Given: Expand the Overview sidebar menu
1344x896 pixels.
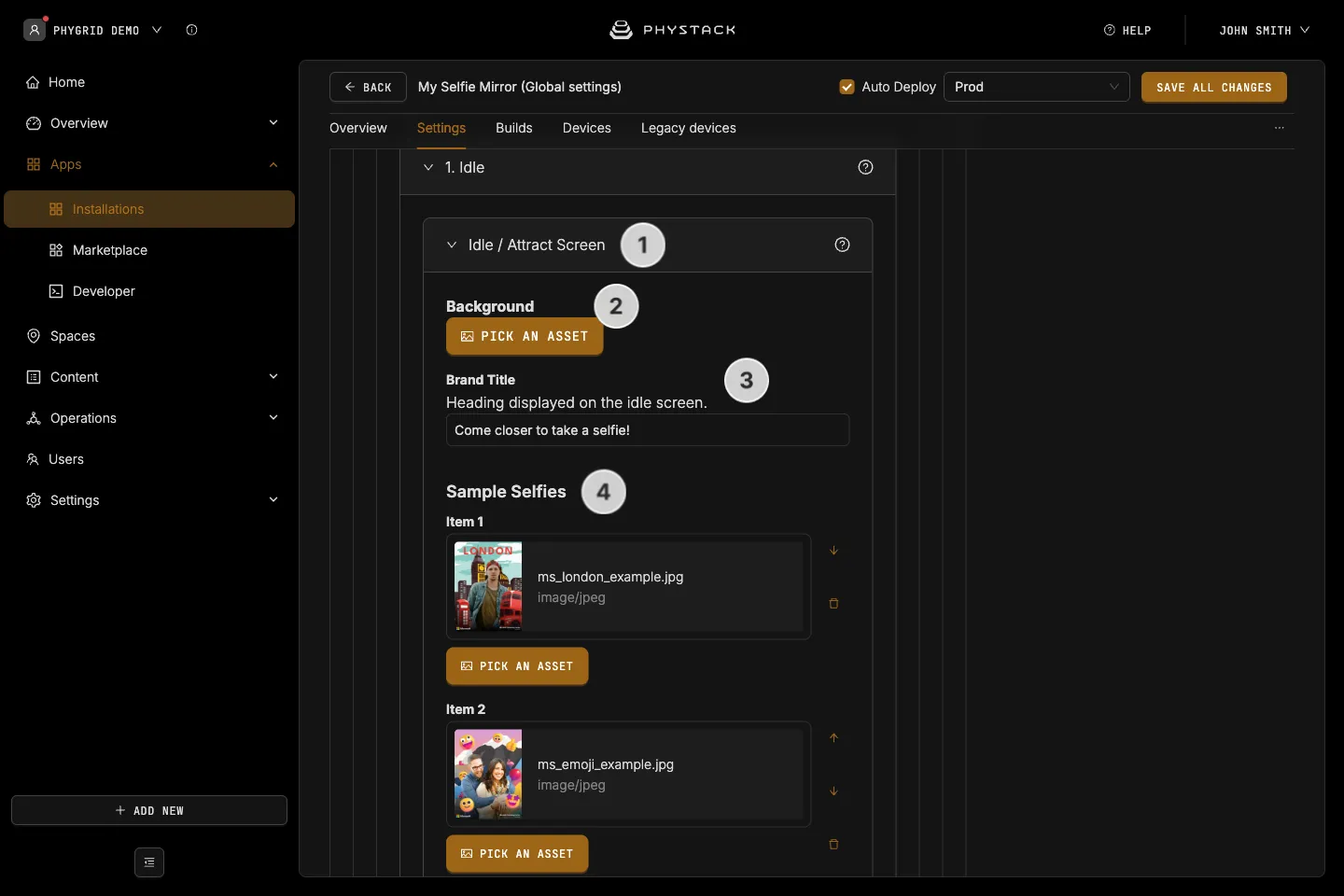Looking at the screenshot, I should click(x=273, y=123).
